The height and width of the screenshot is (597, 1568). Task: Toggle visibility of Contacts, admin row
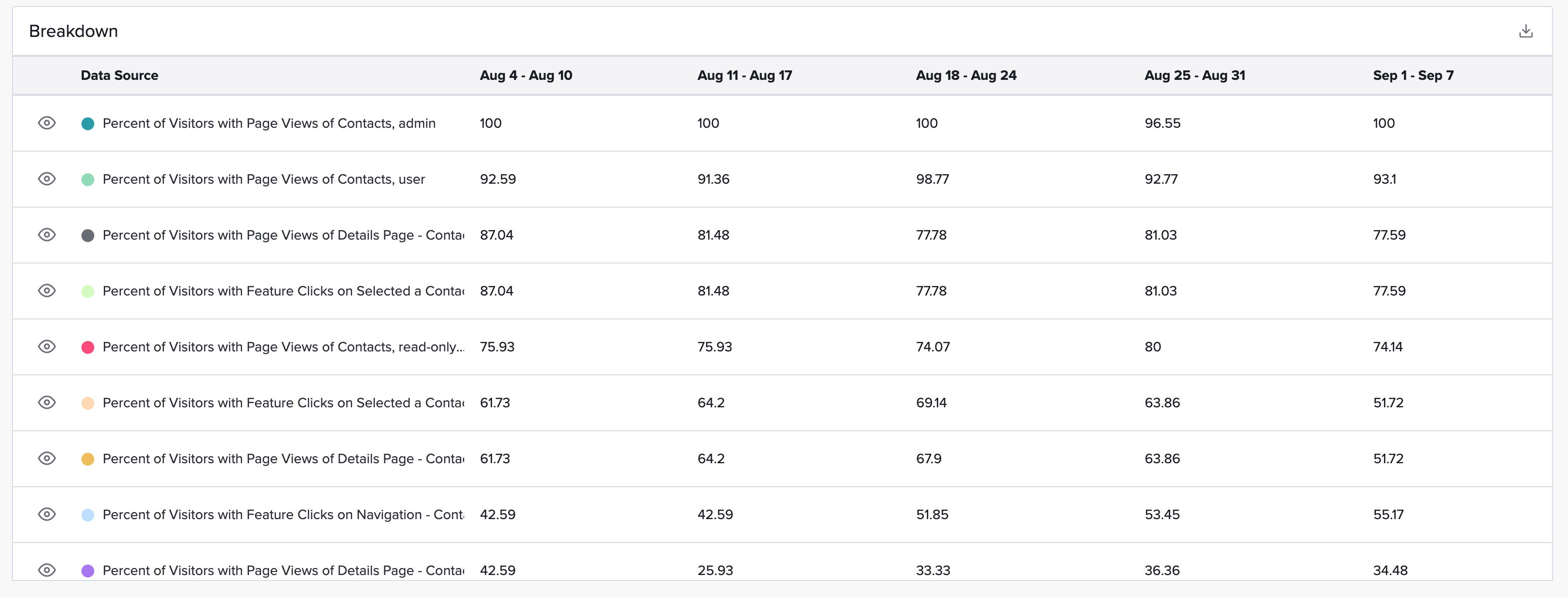tap(47, 123)
